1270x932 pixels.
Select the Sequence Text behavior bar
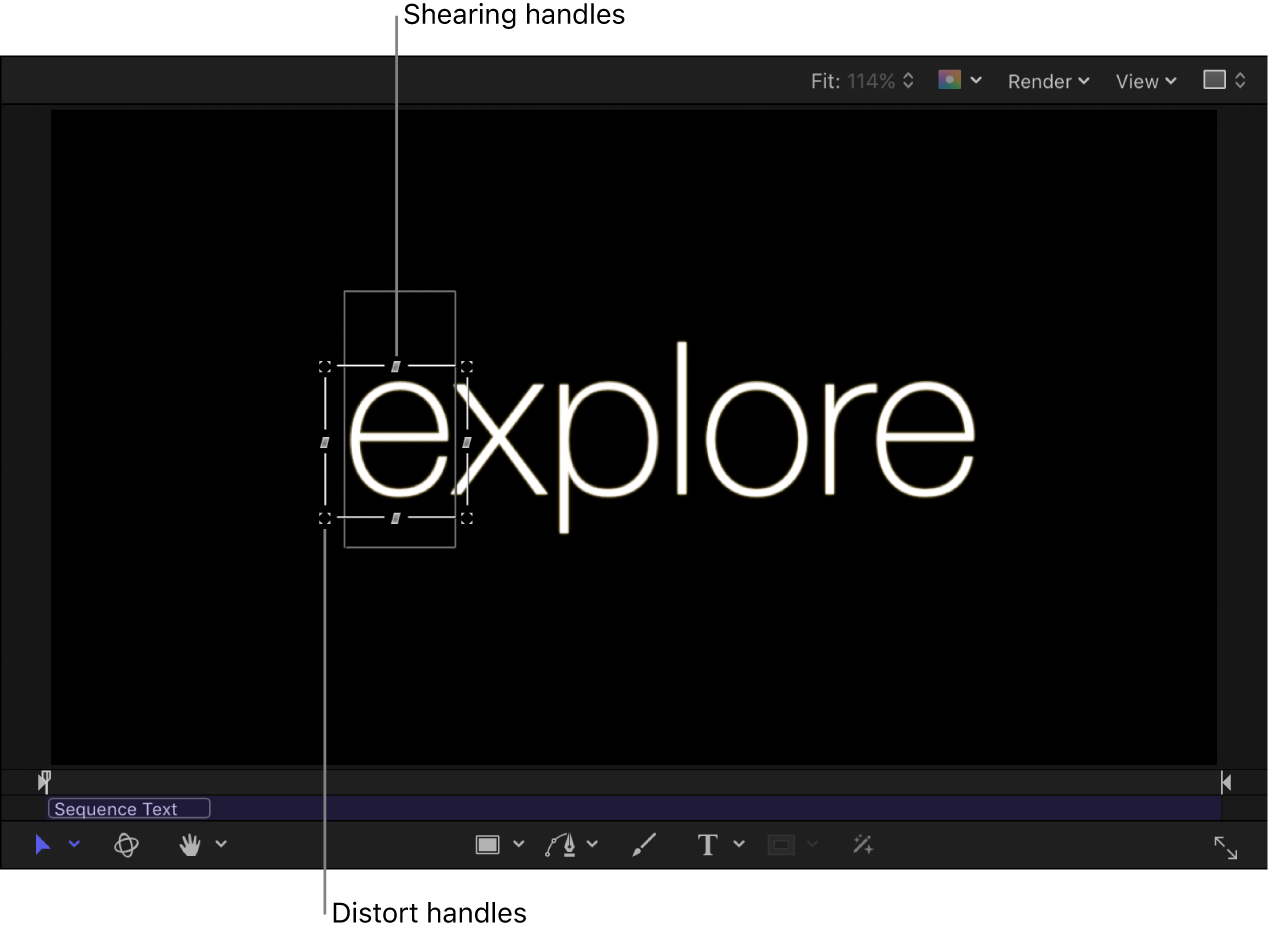pos(128,809)
